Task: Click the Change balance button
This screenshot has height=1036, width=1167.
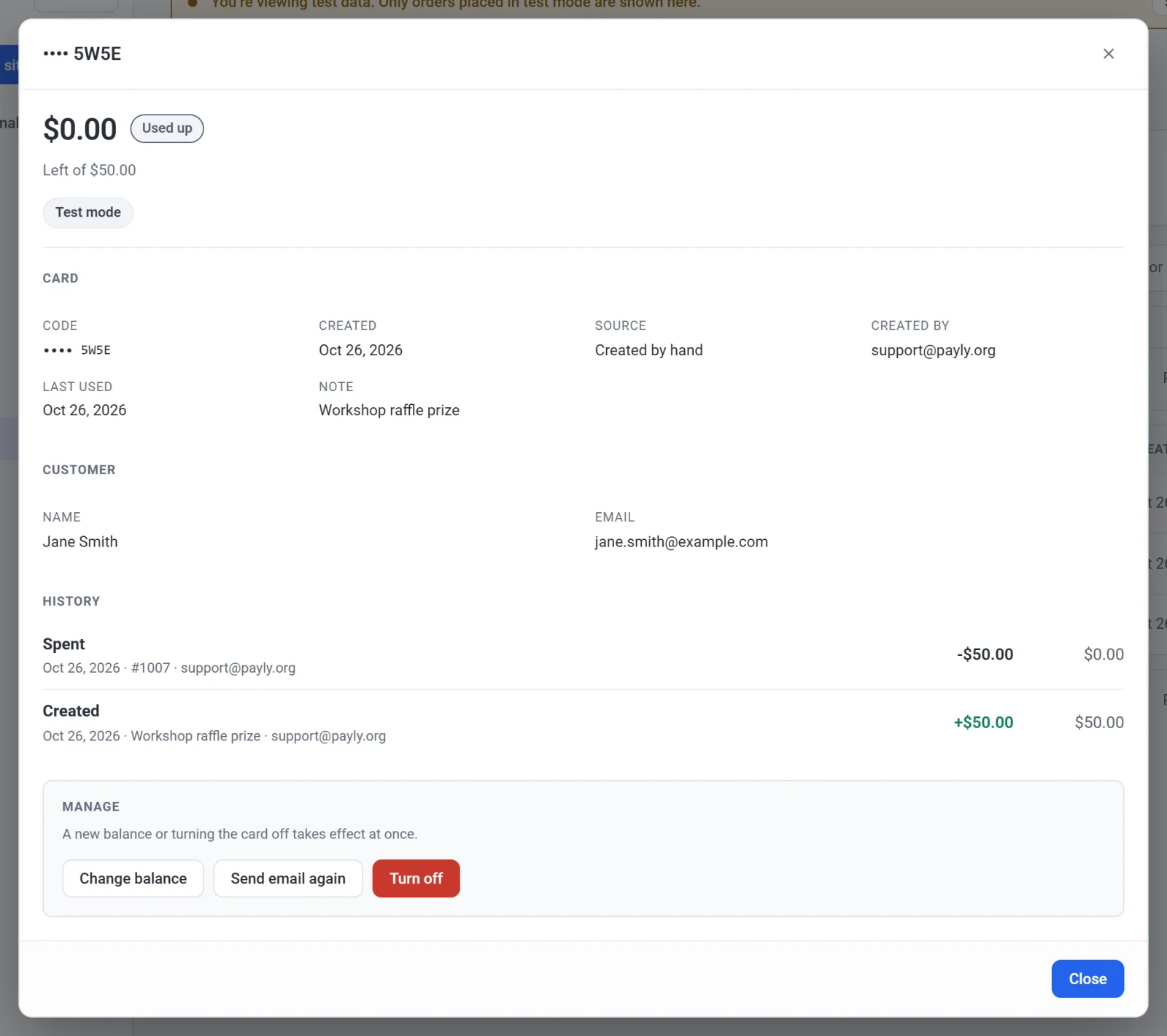Action: [133, 878]
